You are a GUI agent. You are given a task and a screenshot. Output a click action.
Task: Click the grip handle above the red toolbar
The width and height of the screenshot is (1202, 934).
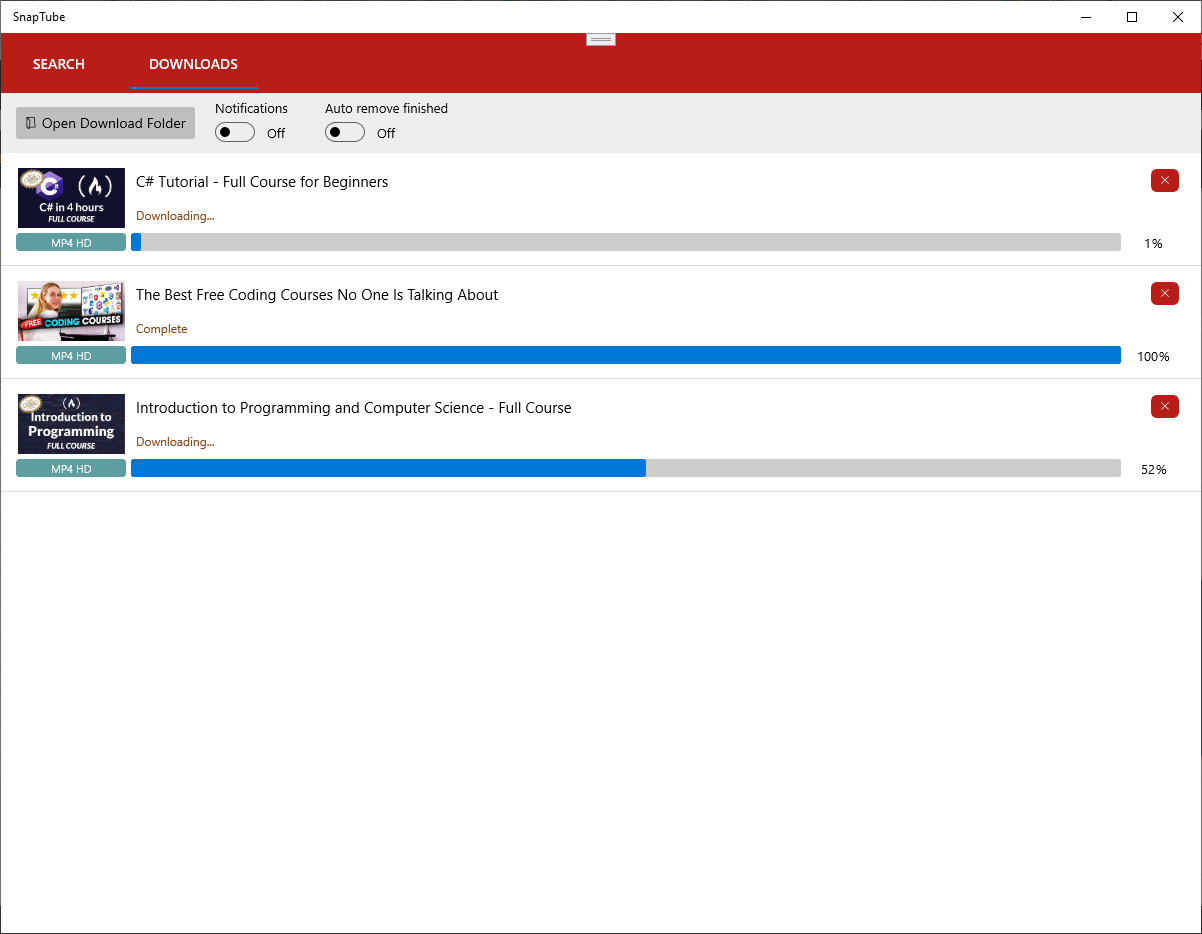600,38
